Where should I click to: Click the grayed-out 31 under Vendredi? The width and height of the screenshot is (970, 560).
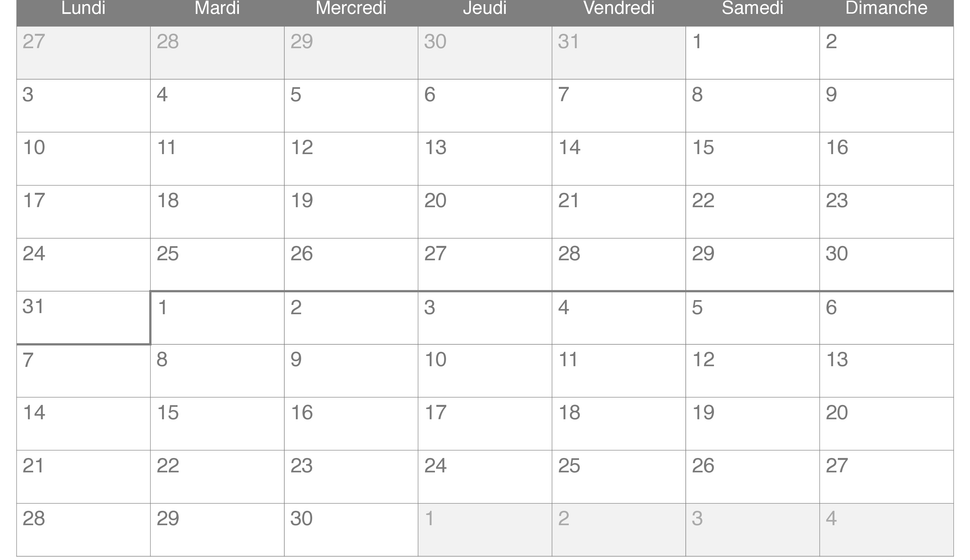point(619,53)
